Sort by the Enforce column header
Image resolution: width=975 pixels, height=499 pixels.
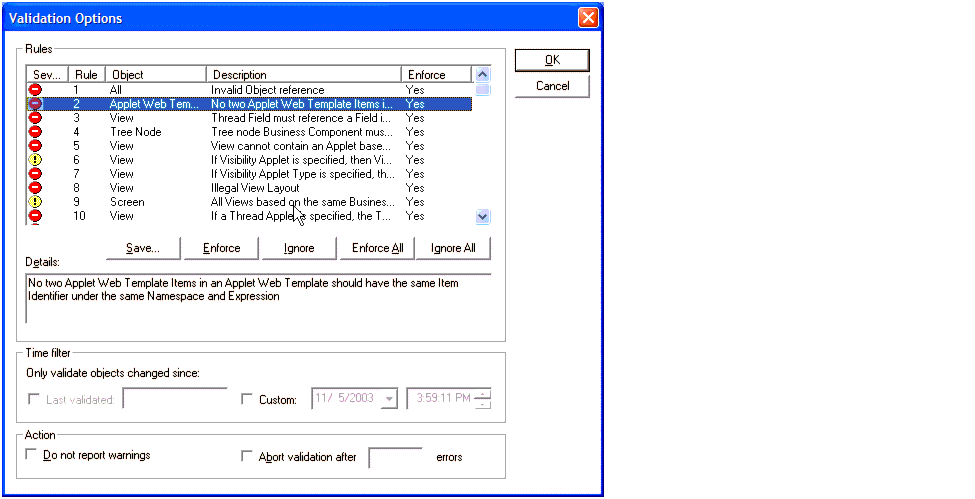[437, 75]
